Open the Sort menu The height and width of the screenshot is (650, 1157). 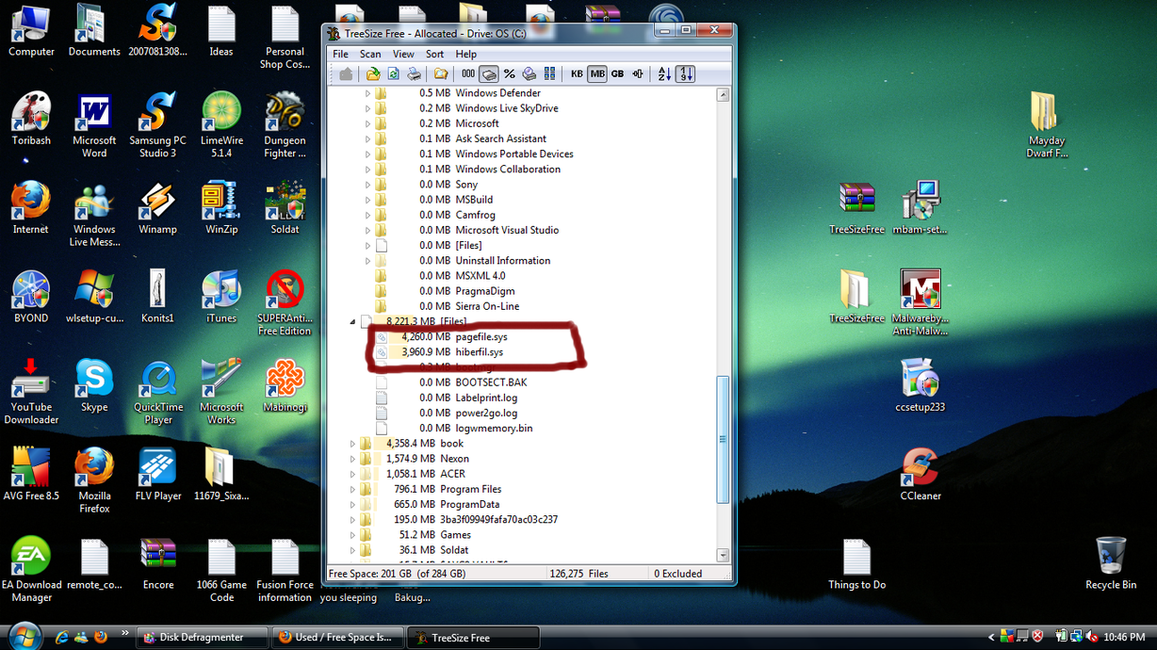(435, 54)
